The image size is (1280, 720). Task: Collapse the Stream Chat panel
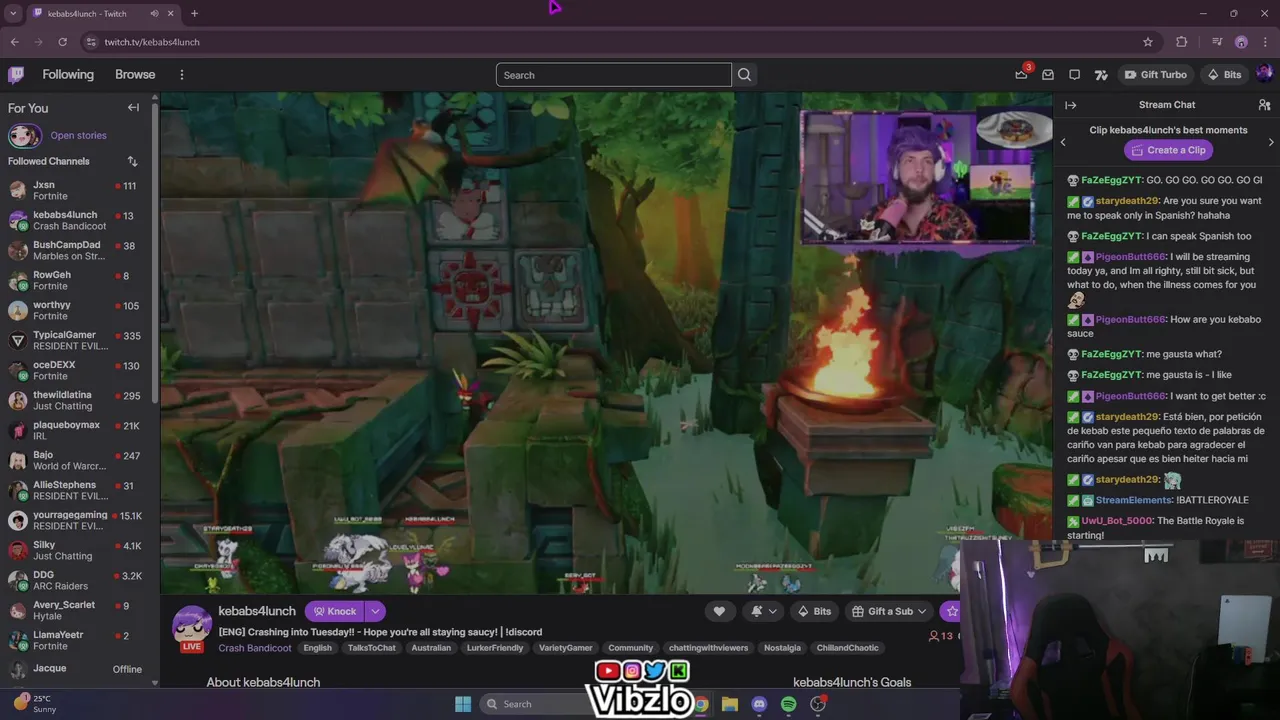(x=1070, y=105)
